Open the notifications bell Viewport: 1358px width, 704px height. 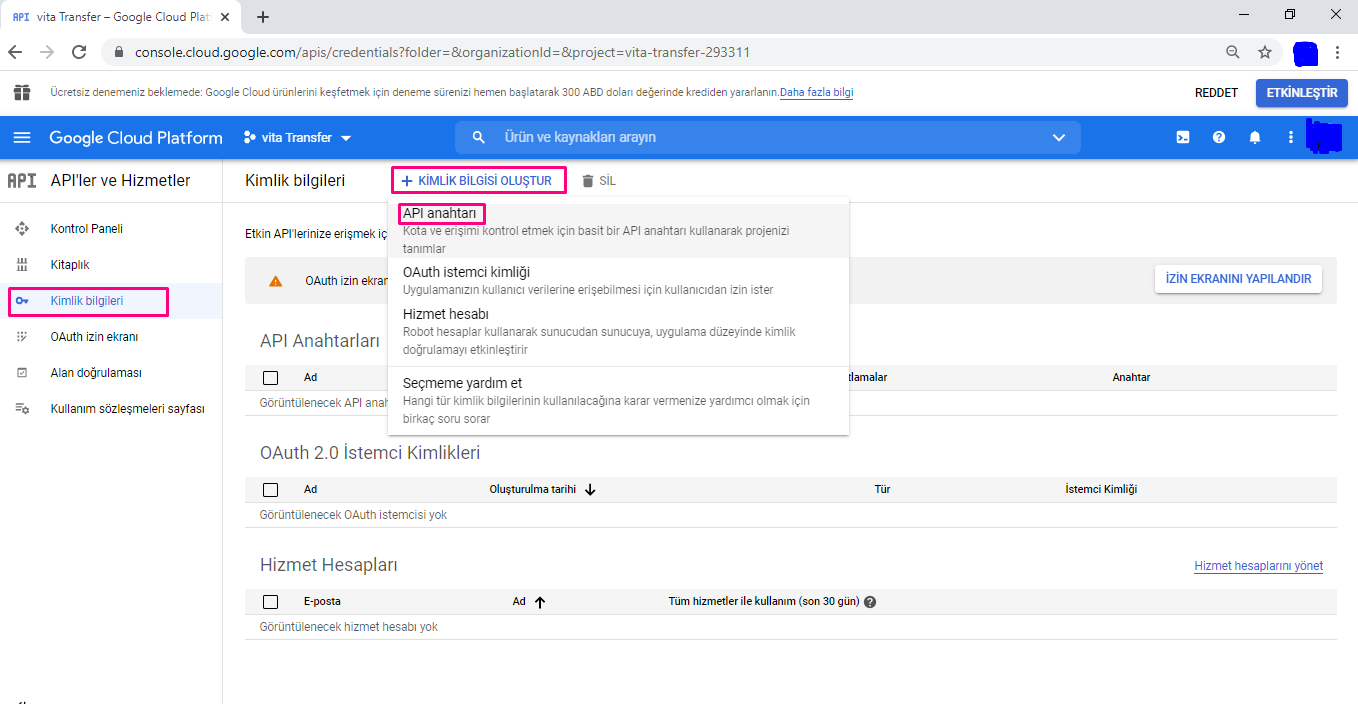pos(1255,138)
